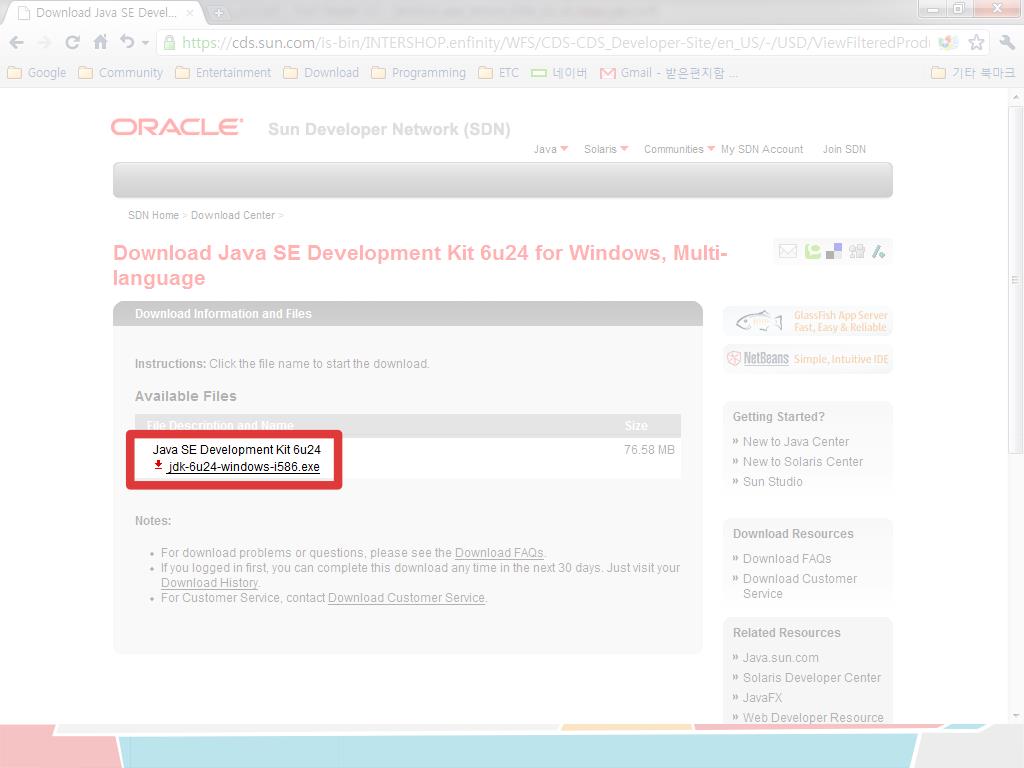Click the Download Information and Files header

coord(223,313)
